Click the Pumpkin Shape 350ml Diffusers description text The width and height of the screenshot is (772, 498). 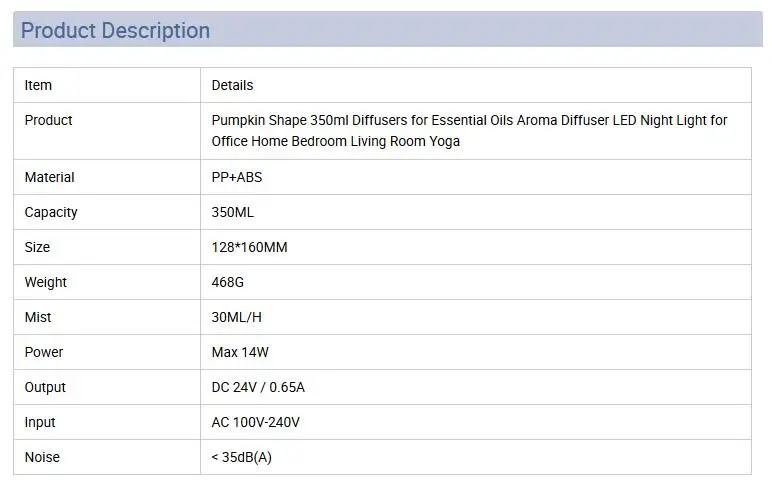(469, 131)
